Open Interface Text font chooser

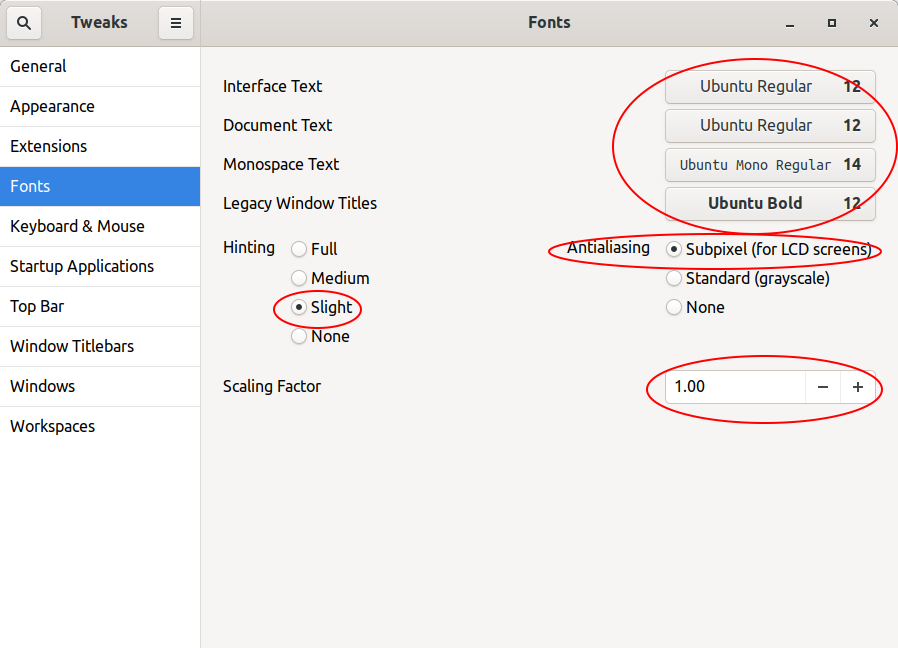(770, 87)
